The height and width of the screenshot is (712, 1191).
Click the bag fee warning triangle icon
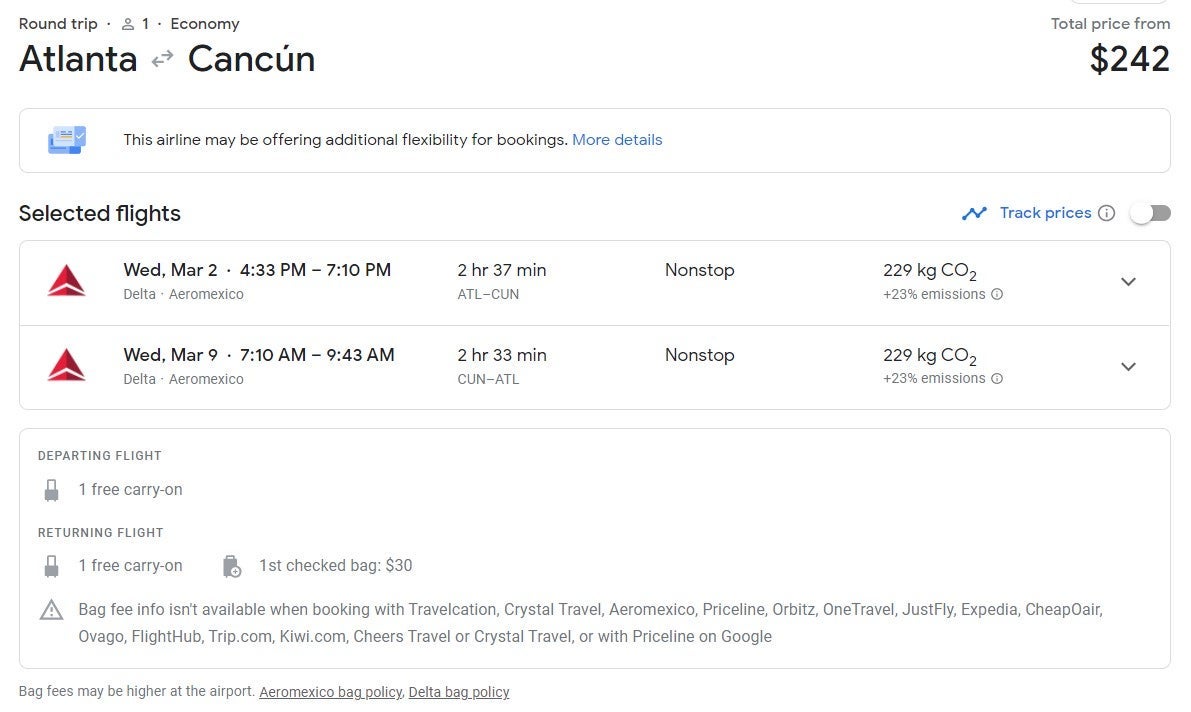[51, 610]
